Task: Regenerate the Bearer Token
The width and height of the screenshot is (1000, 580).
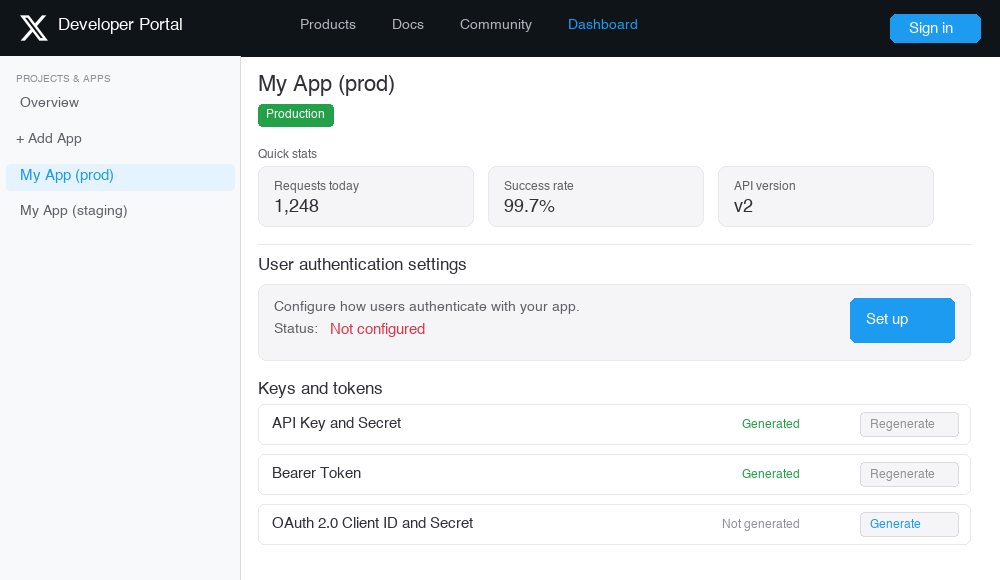Action: tap(908, 474)
